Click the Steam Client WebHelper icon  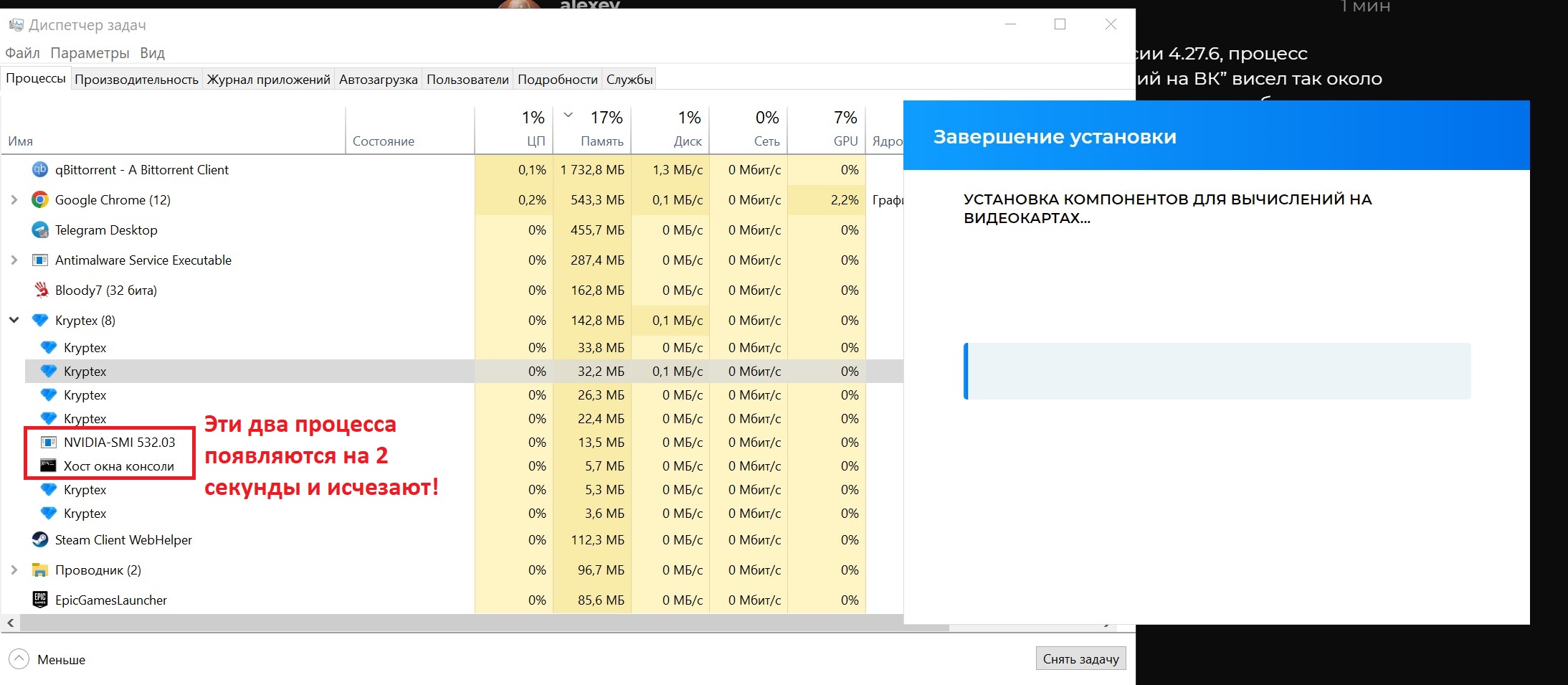[x=40, y=540]
